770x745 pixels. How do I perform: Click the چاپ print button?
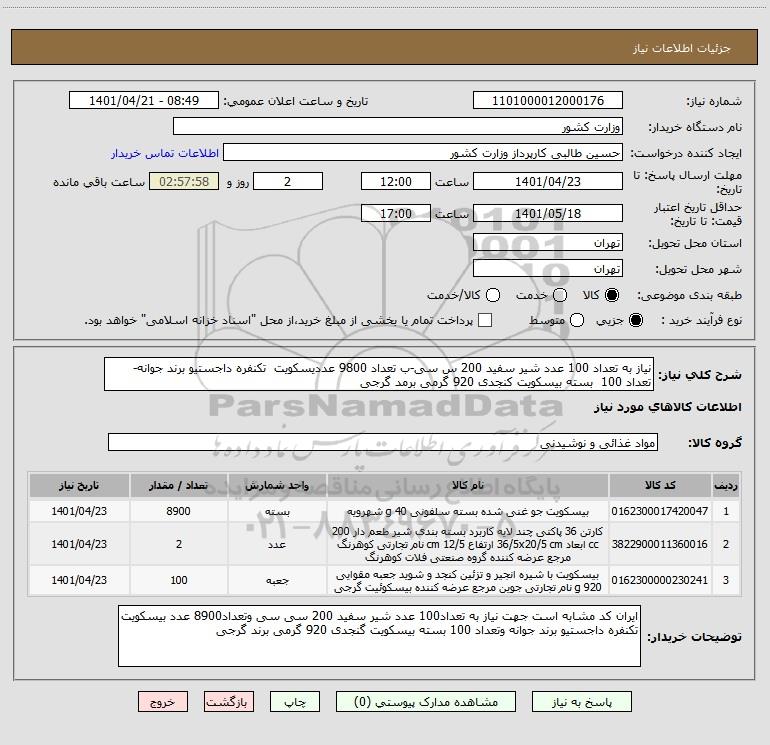295,702
